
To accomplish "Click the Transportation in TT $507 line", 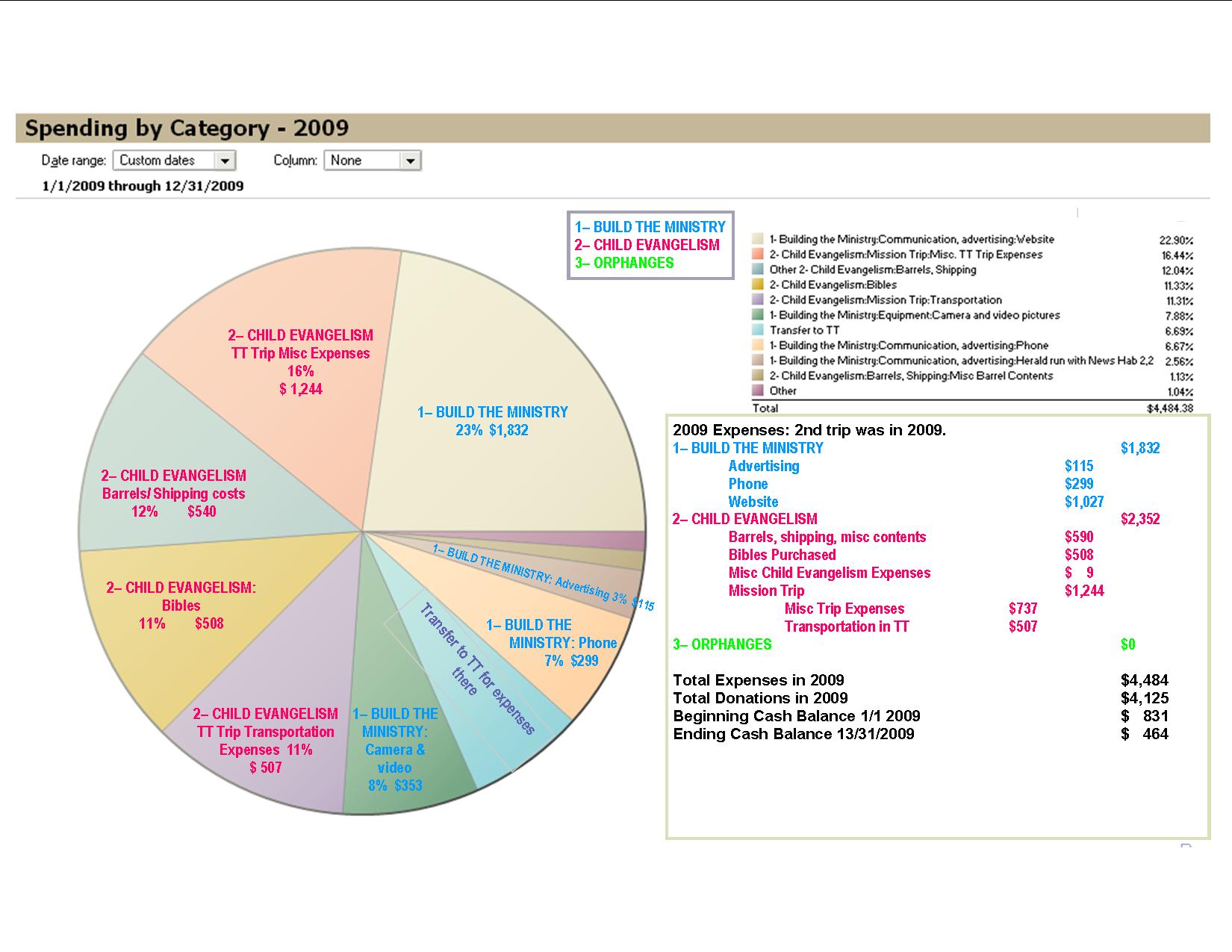I will point(911,626).
